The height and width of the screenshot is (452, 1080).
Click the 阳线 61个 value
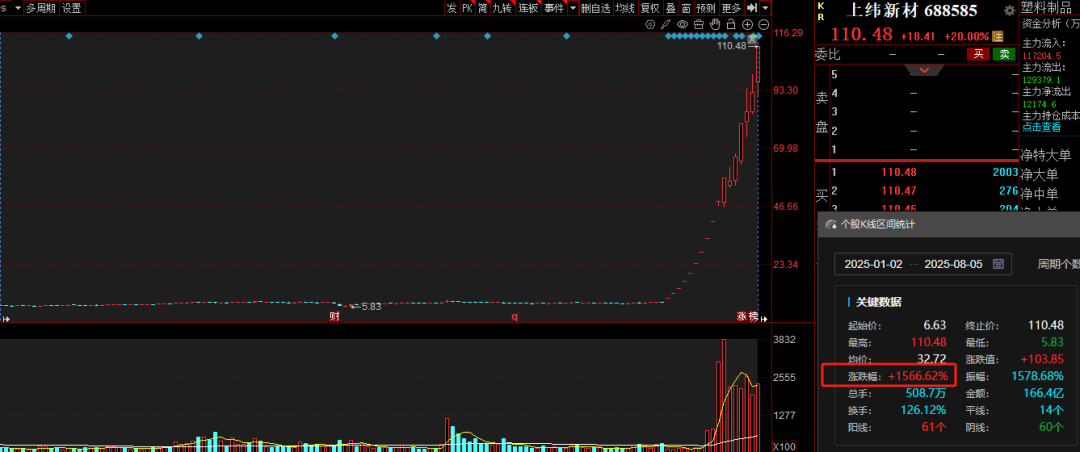pyautogui.click(x=934, y=427)
